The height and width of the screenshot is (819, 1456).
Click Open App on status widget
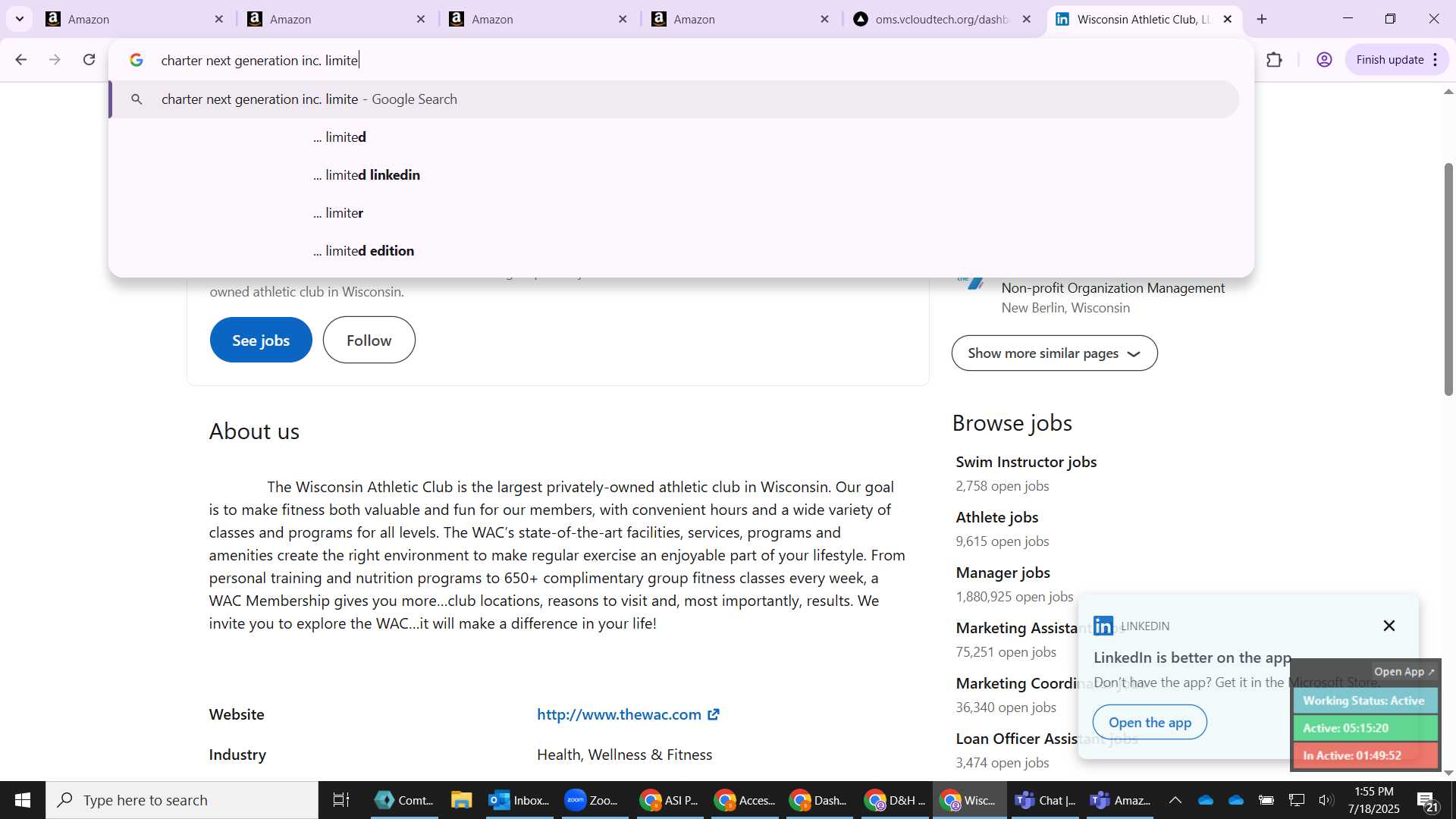pos(1404,672)
